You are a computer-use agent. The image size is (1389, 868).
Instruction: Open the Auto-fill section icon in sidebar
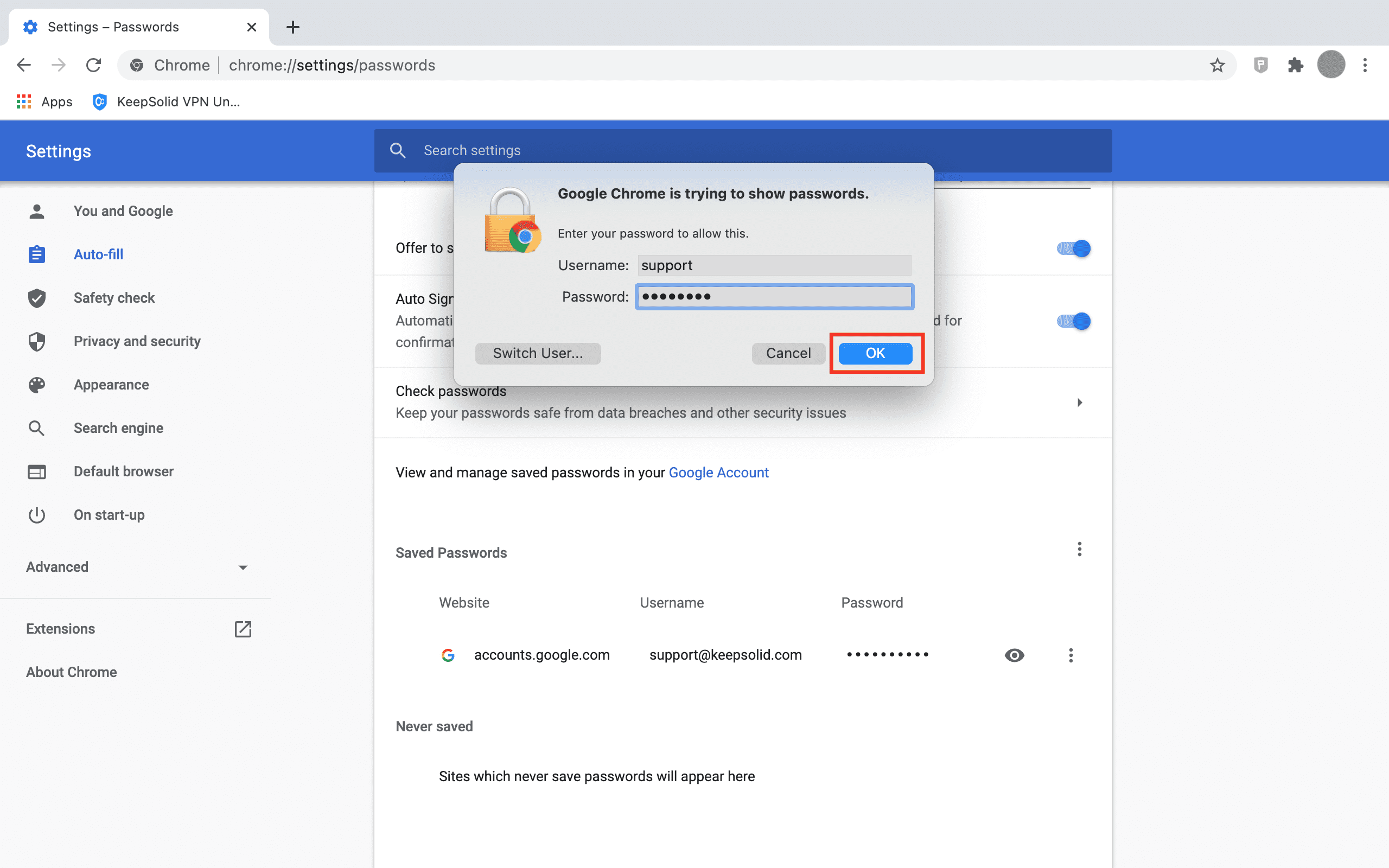pyautogui.click(x=37, y=254)
